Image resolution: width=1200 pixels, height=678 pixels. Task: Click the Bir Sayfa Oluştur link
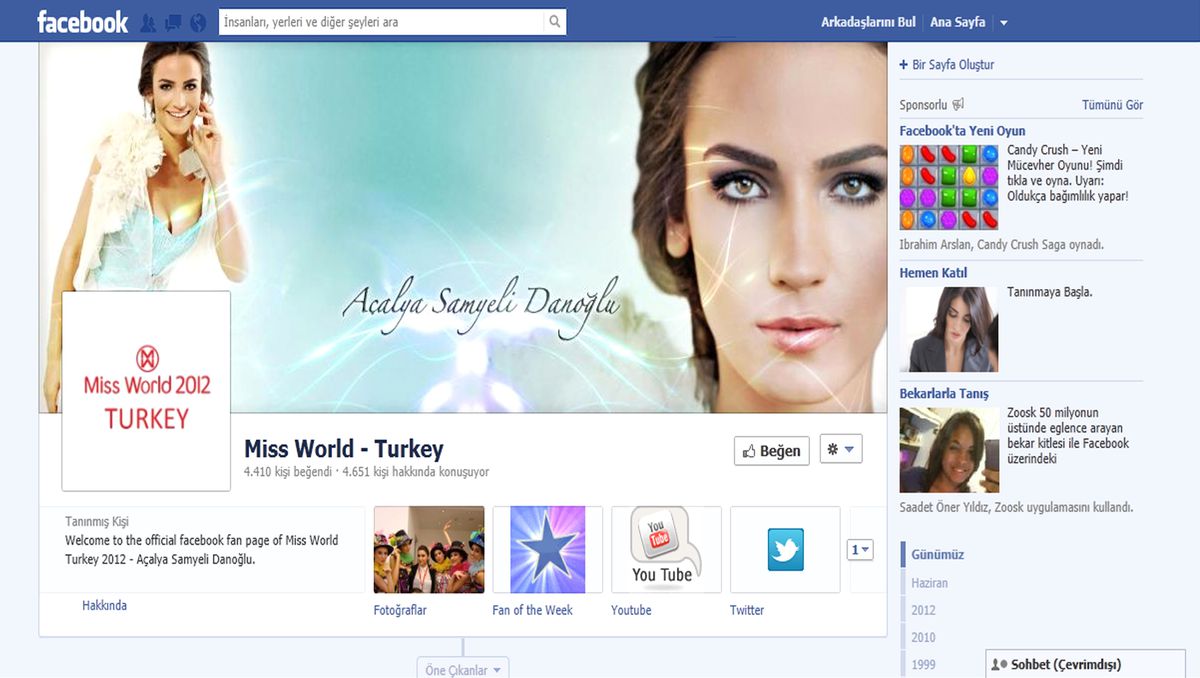(x=947, y=65)
